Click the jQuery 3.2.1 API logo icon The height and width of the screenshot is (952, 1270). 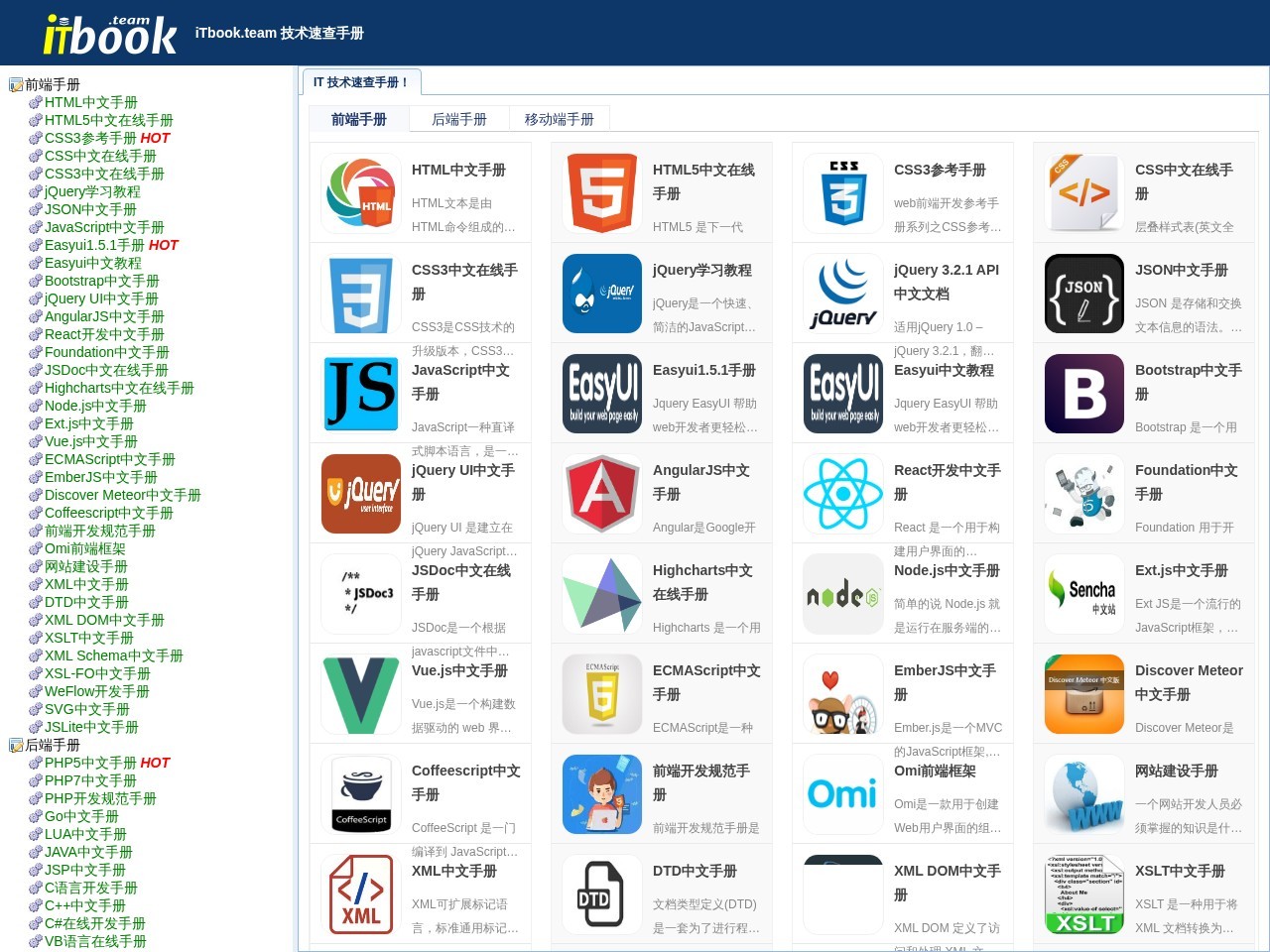[x=843, y=294]
